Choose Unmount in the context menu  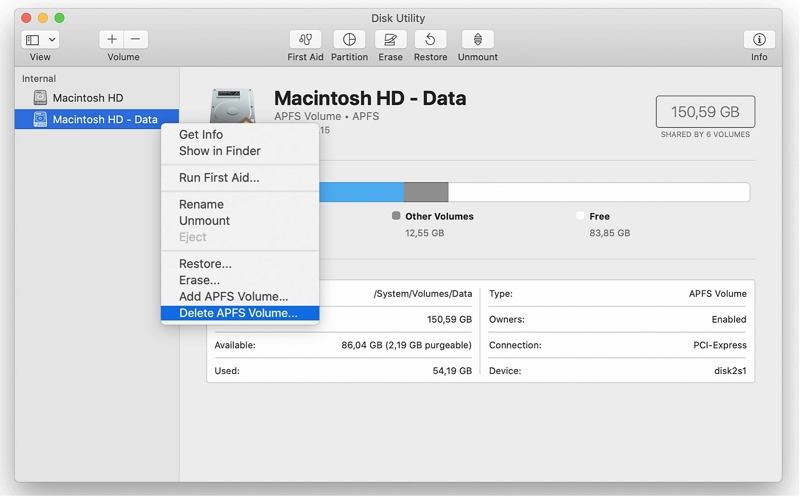240,220
